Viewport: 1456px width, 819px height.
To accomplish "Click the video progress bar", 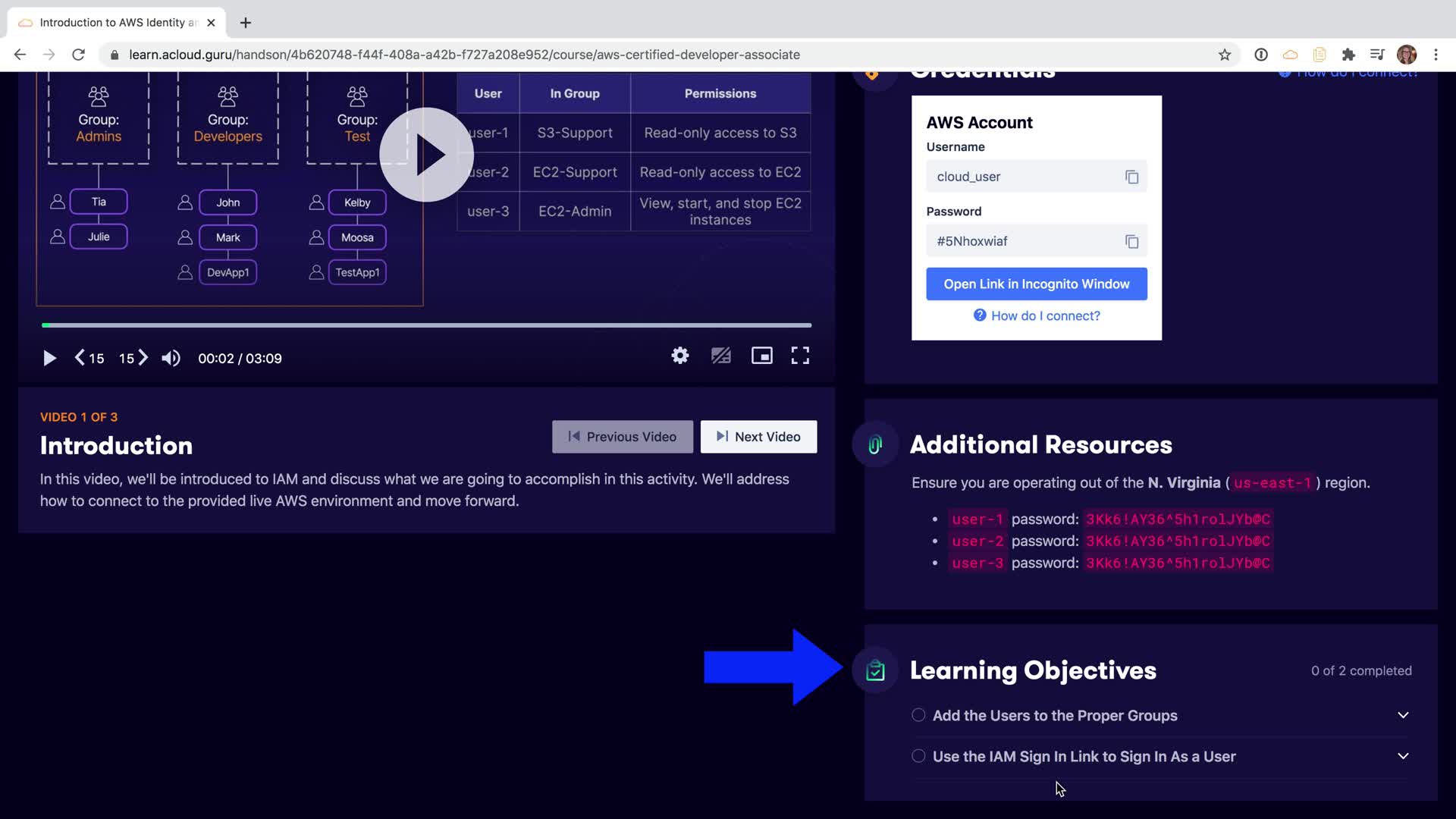I will tap(426, 325).
